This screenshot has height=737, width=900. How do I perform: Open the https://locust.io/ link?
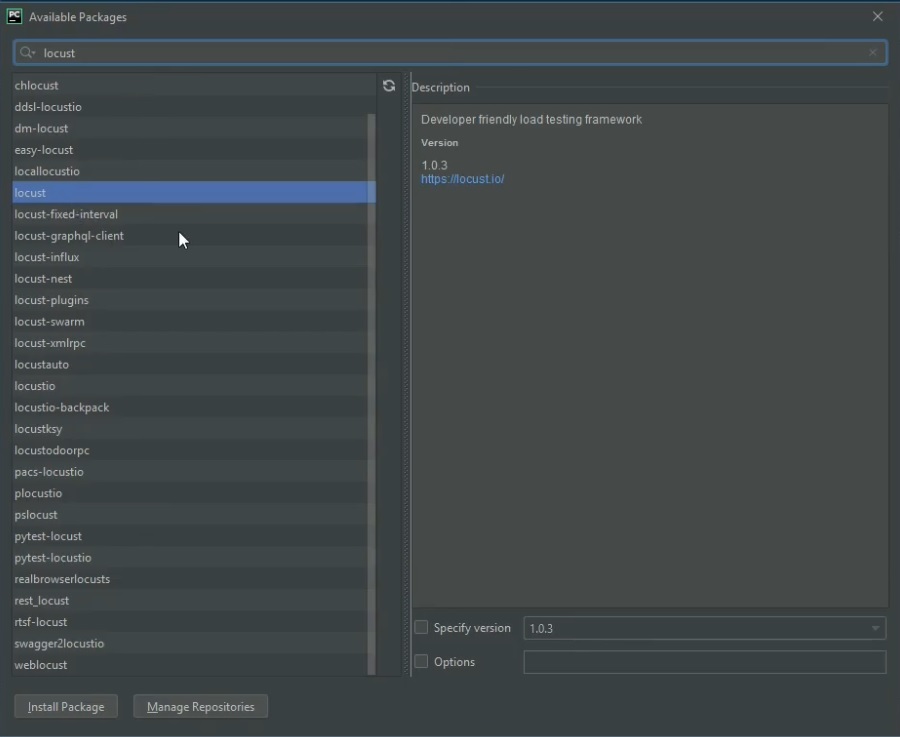[463, 179]
